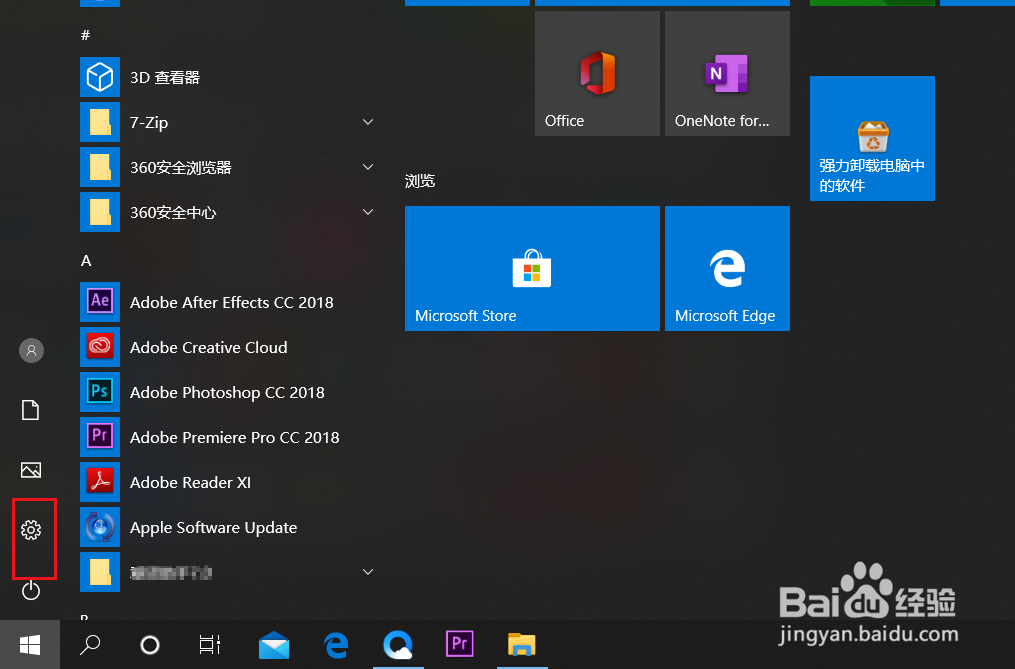This screenshot has width=1015, height=669.
Task: Open the 强力卸载电脑中的软件 tile
Action: click(x=872, y=139)
